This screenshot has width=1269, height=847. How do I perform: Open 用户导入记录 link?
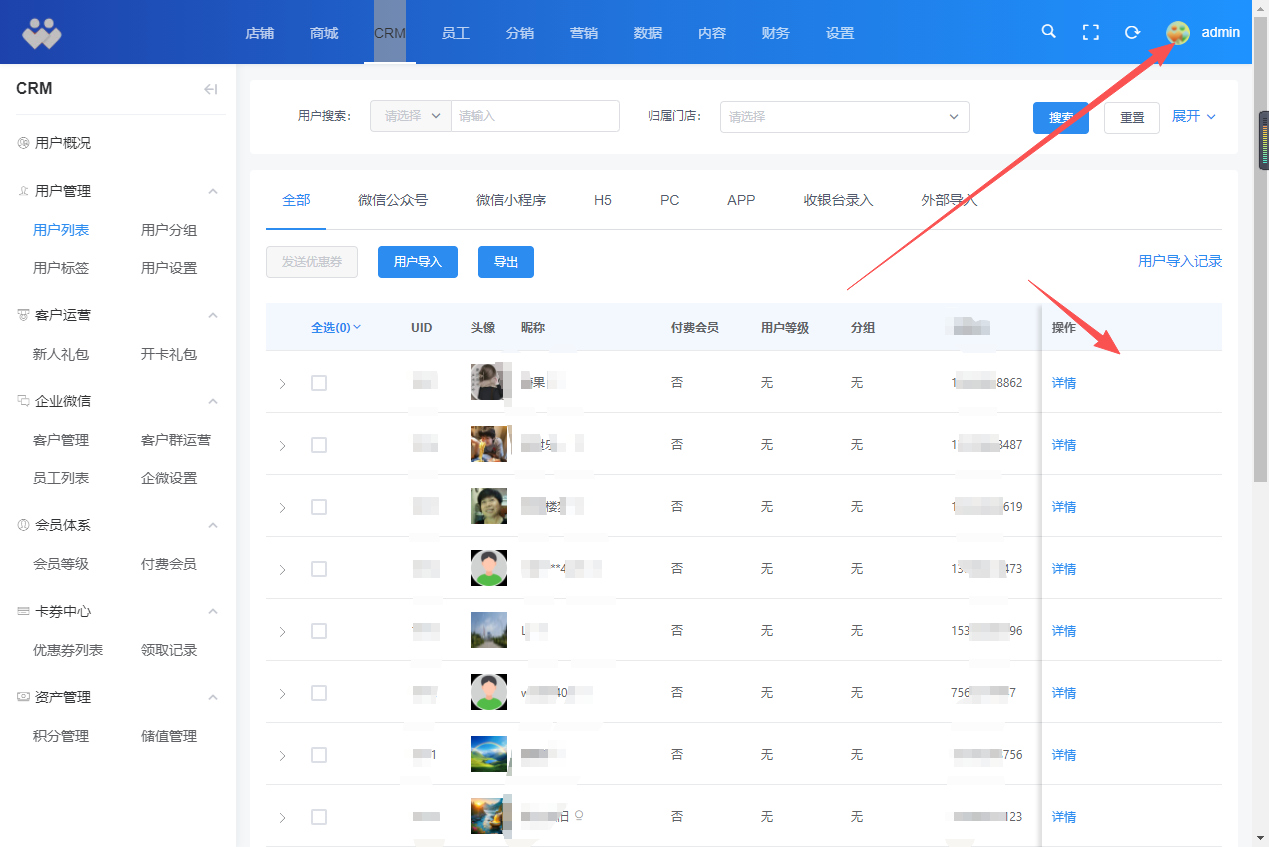(1179, 261)
